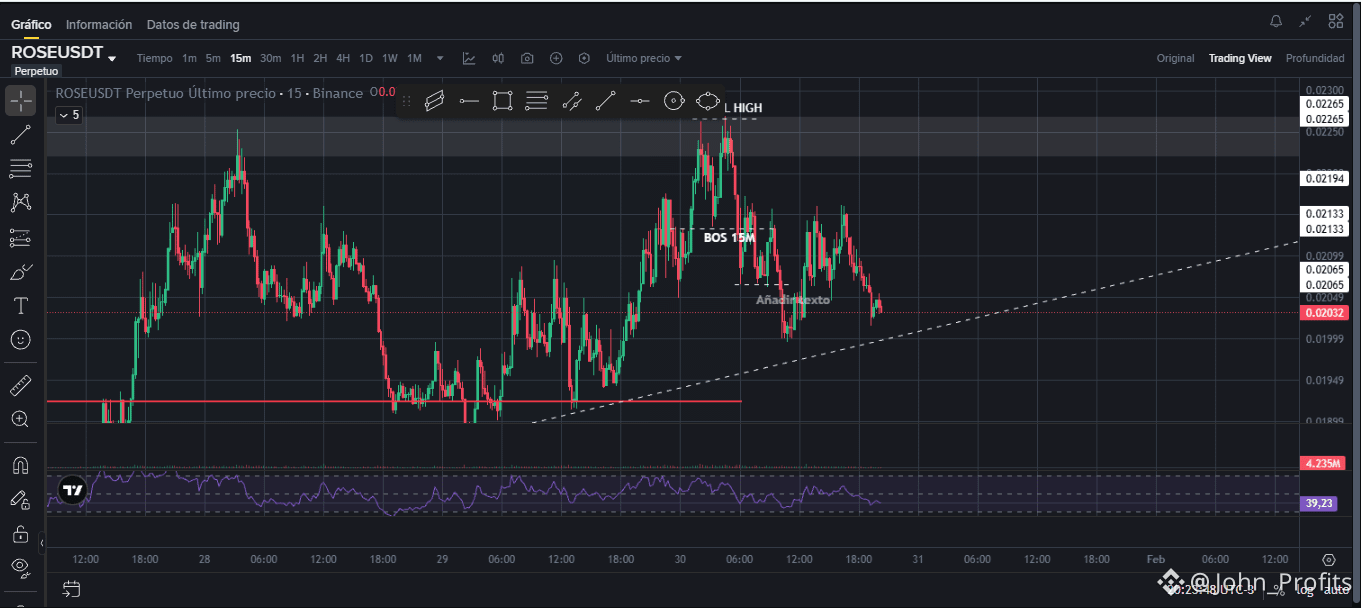Open the time axis settings hexagon icon

tap(1329, 560)
